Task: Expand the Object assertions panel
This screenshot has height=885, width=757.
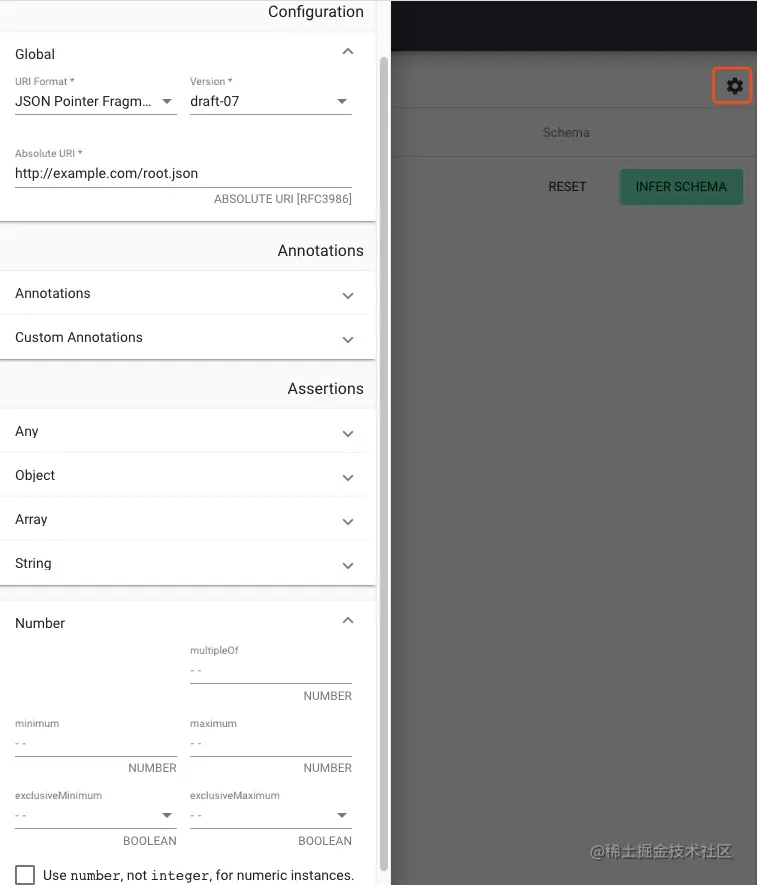Action: (x=185, y=476)
